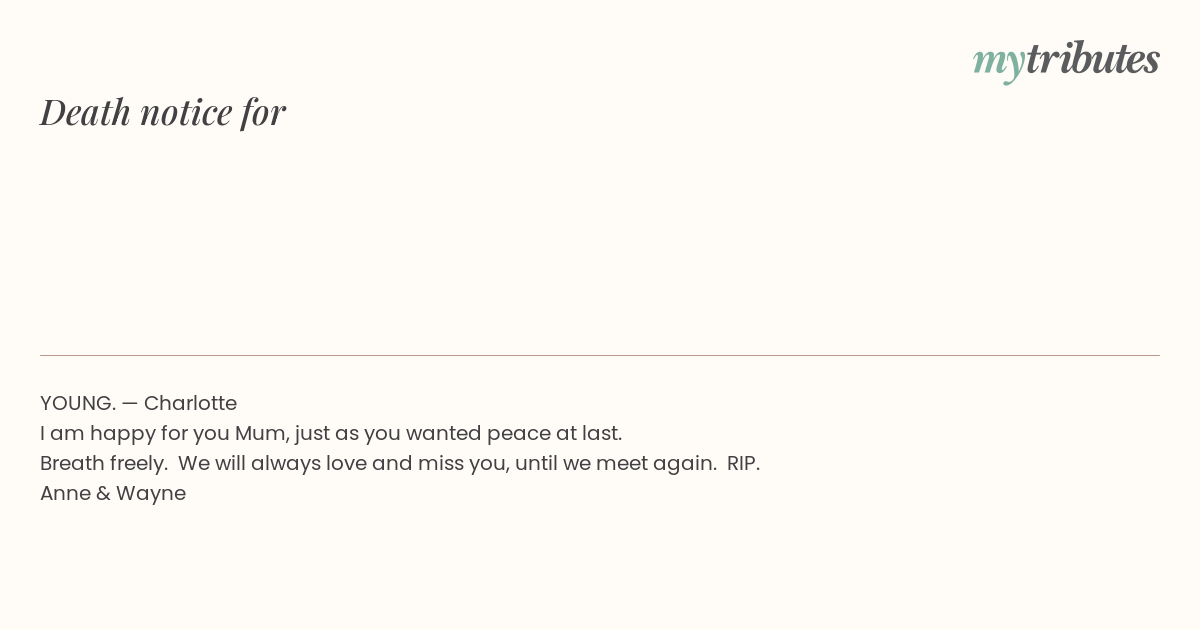1200x630 pixels.
Task: Click the "RIP." text
Action: point(743,463)
